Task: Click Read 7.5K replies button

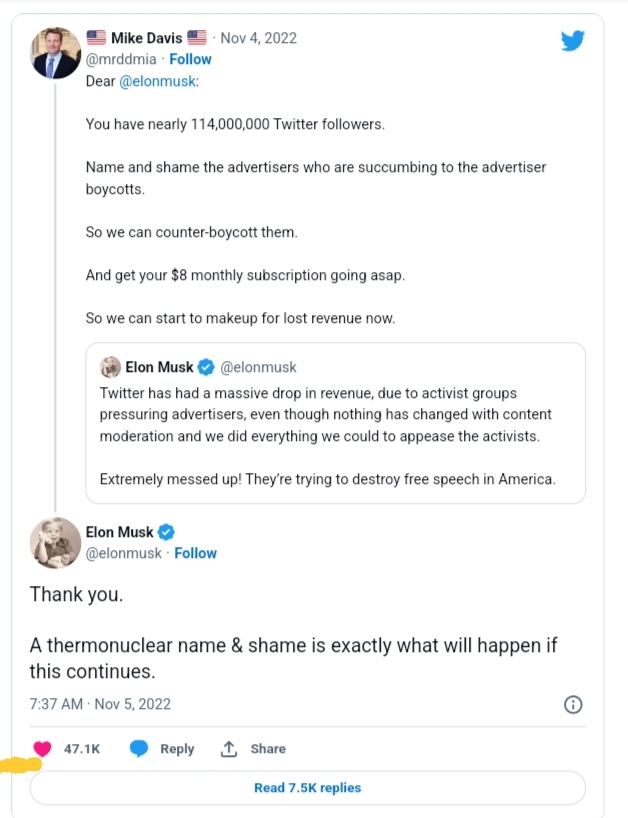Action: 307,788
